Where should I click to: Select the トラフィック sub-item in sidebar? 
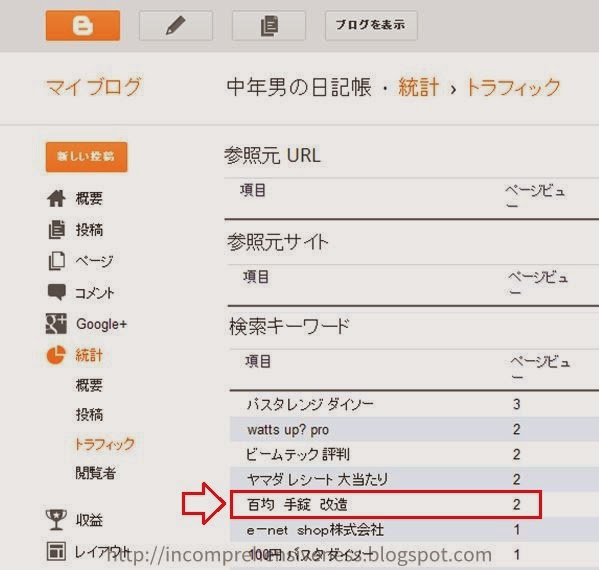105,444
